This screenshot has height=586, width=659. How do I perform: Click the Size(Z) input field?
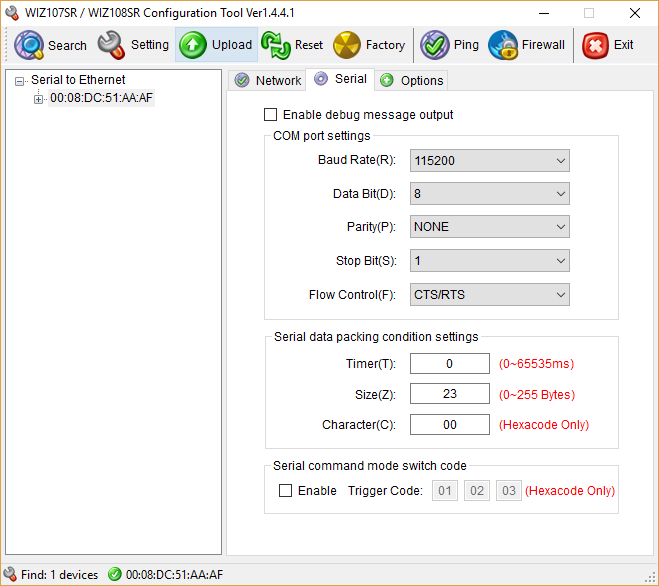pos(450,393)
